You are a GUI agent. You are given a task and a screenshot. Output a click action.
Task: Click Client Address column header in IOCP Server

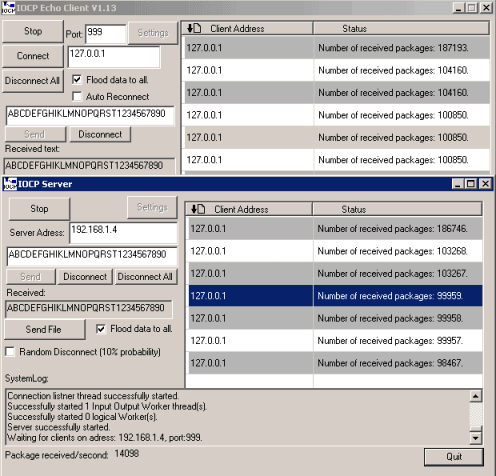249,209
